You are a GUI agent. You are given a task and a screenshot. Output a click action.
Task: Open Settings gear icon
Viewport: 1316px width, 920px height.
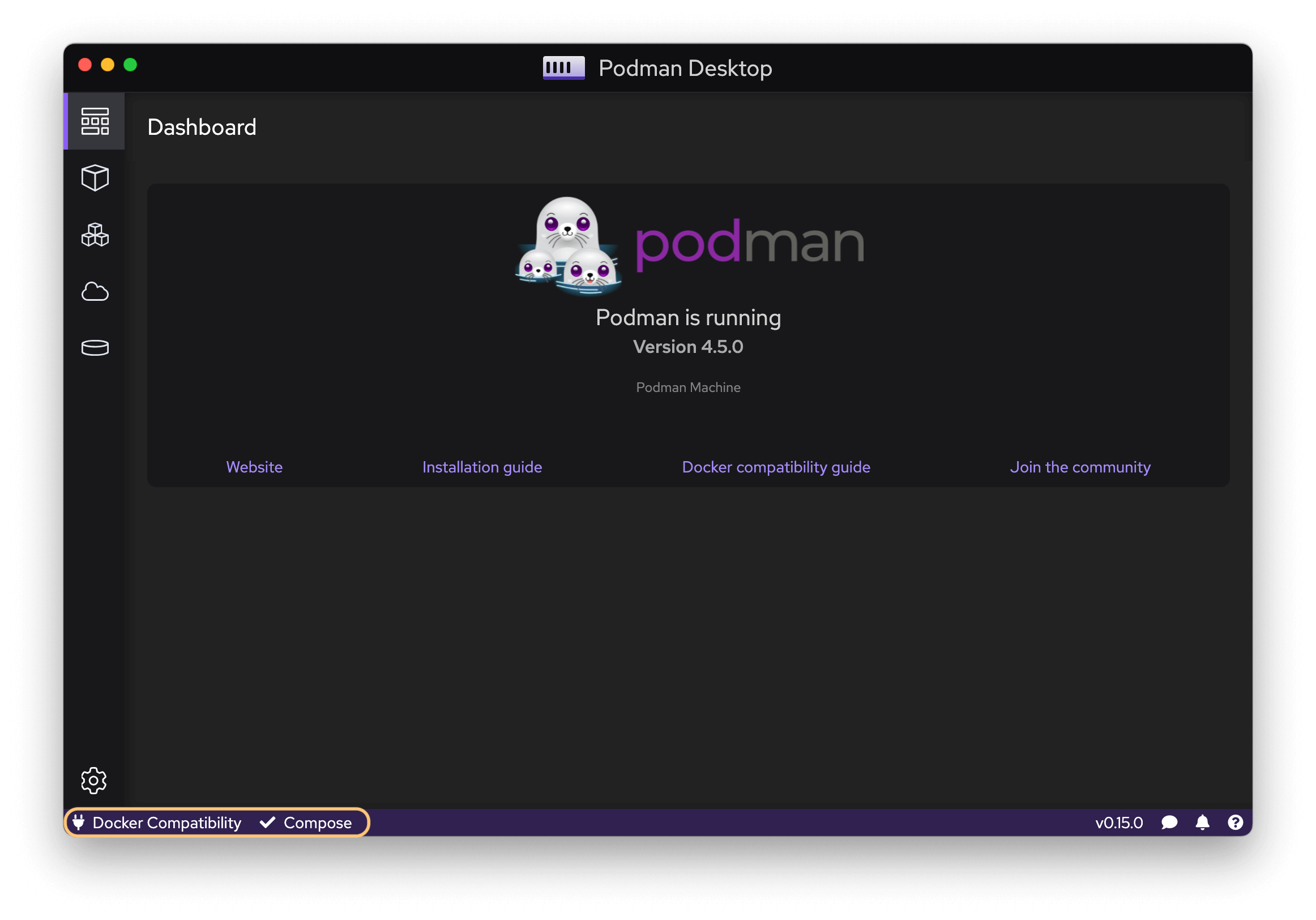point(93,780)
